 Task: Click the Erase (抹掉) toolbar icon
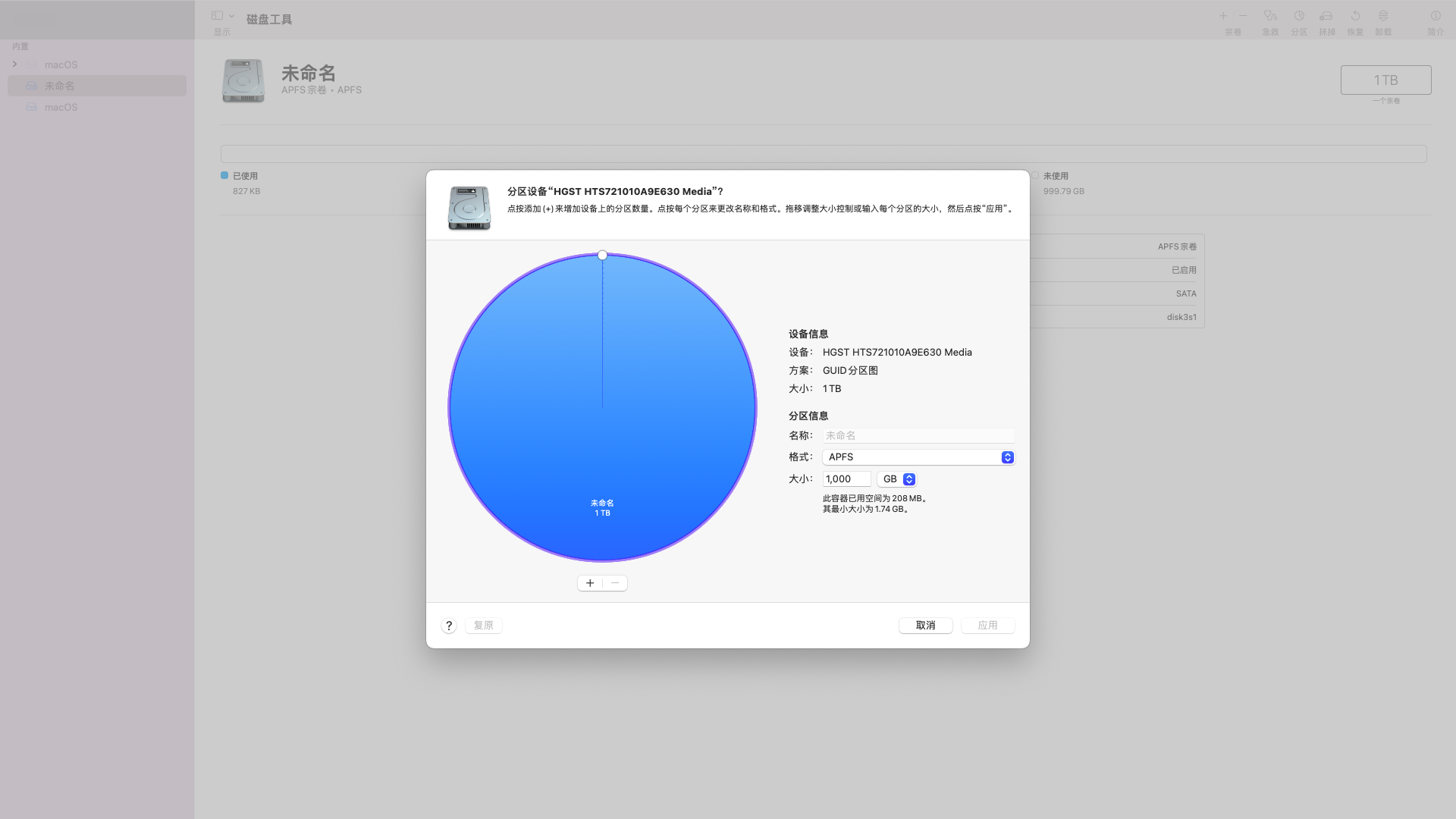pyautogui.click(x=1326, y=16)
